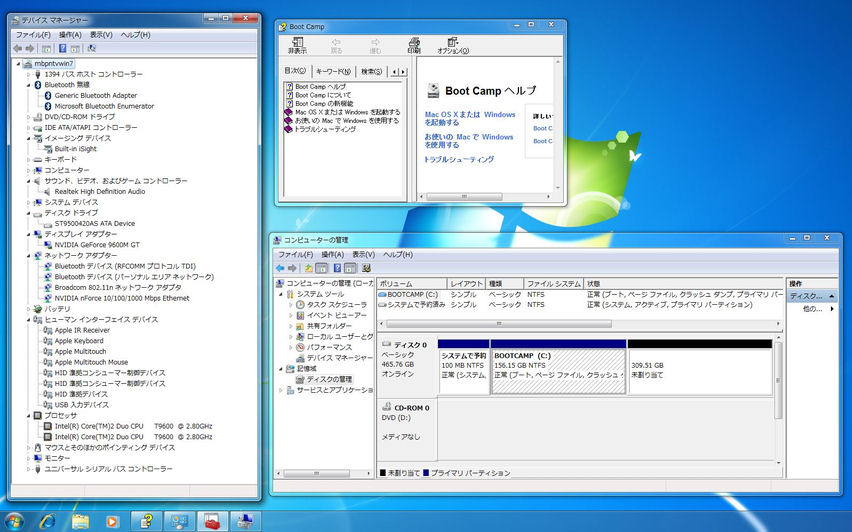Open Windows Media Player from the taskbar
The width and height of the screenshot is (852, 532).
click(x=112, y=521)
